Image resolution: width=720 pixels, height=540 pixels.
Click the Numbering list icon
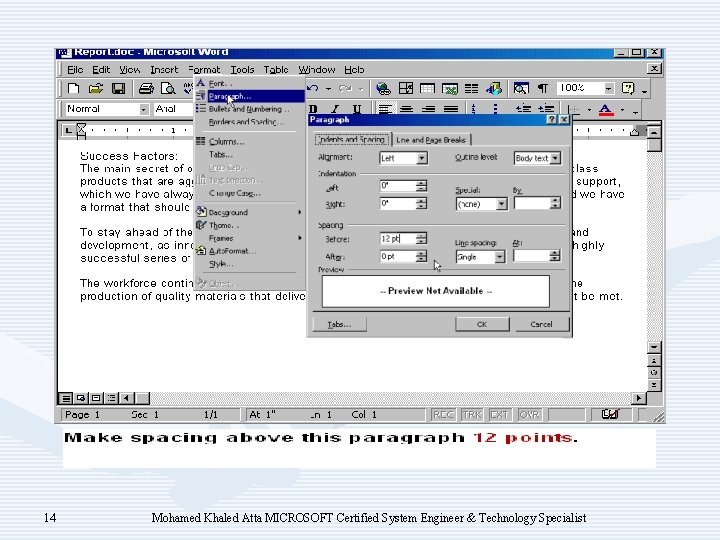(x=474, y=109)
